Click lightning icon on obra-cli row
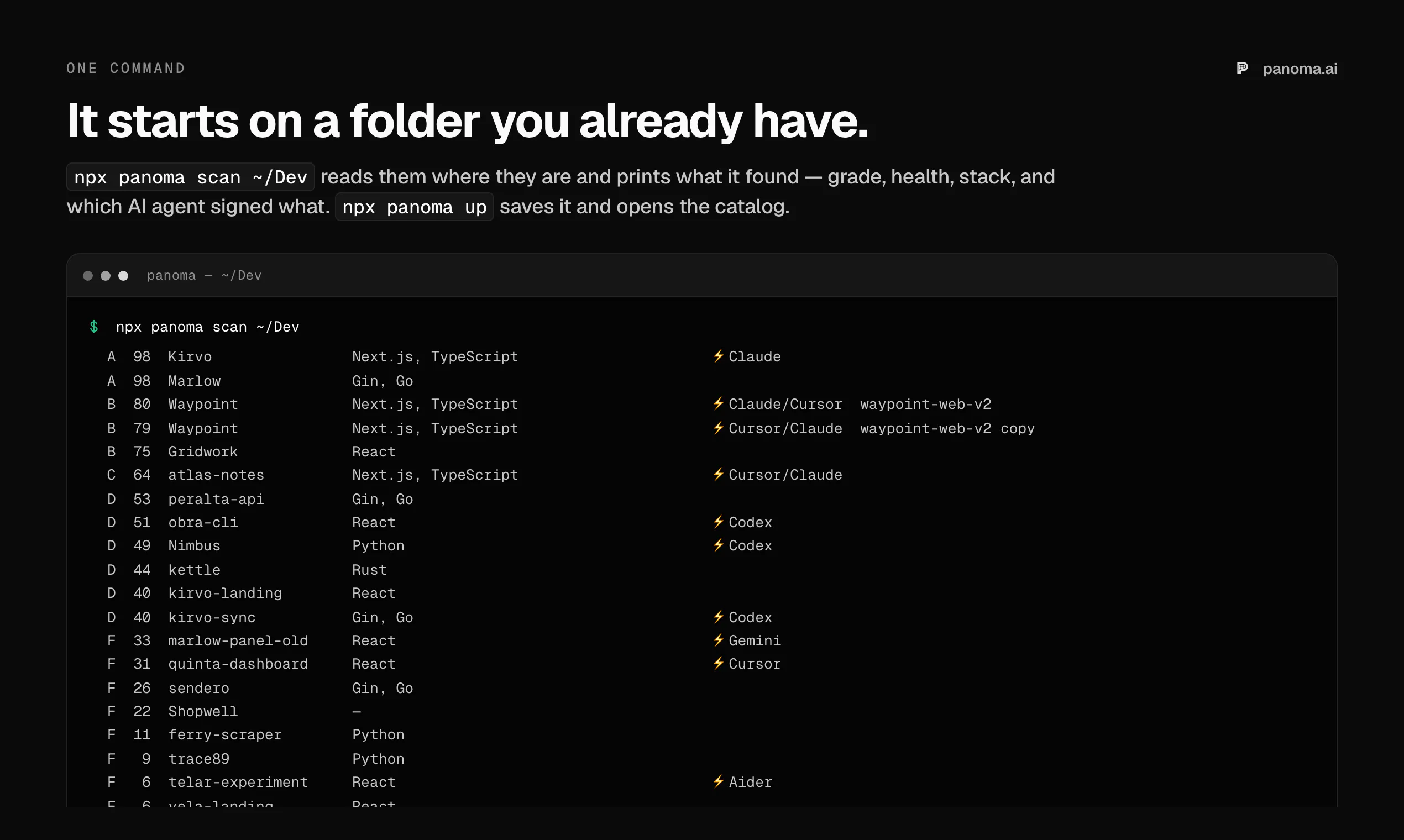Screen dimensions: 1404x840 coord(719,522)
